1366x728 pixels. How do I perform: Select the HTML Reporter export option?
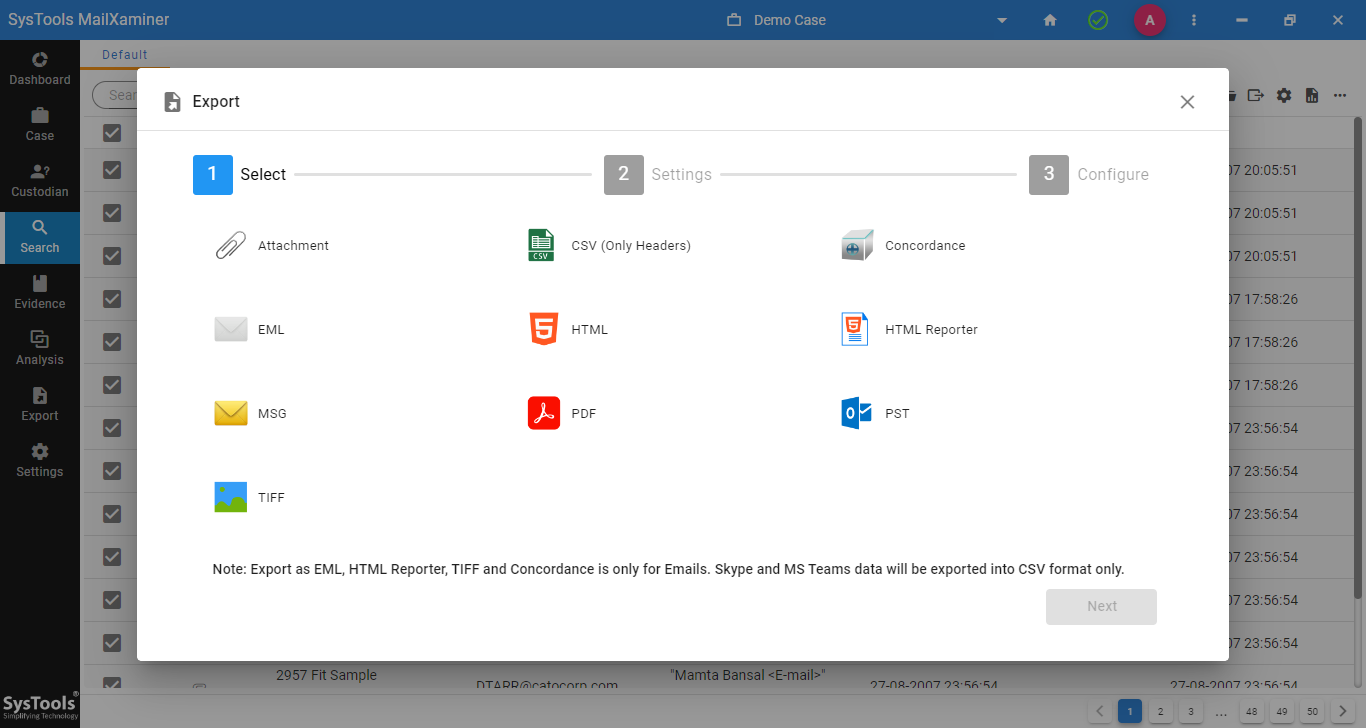coord(909,329)
